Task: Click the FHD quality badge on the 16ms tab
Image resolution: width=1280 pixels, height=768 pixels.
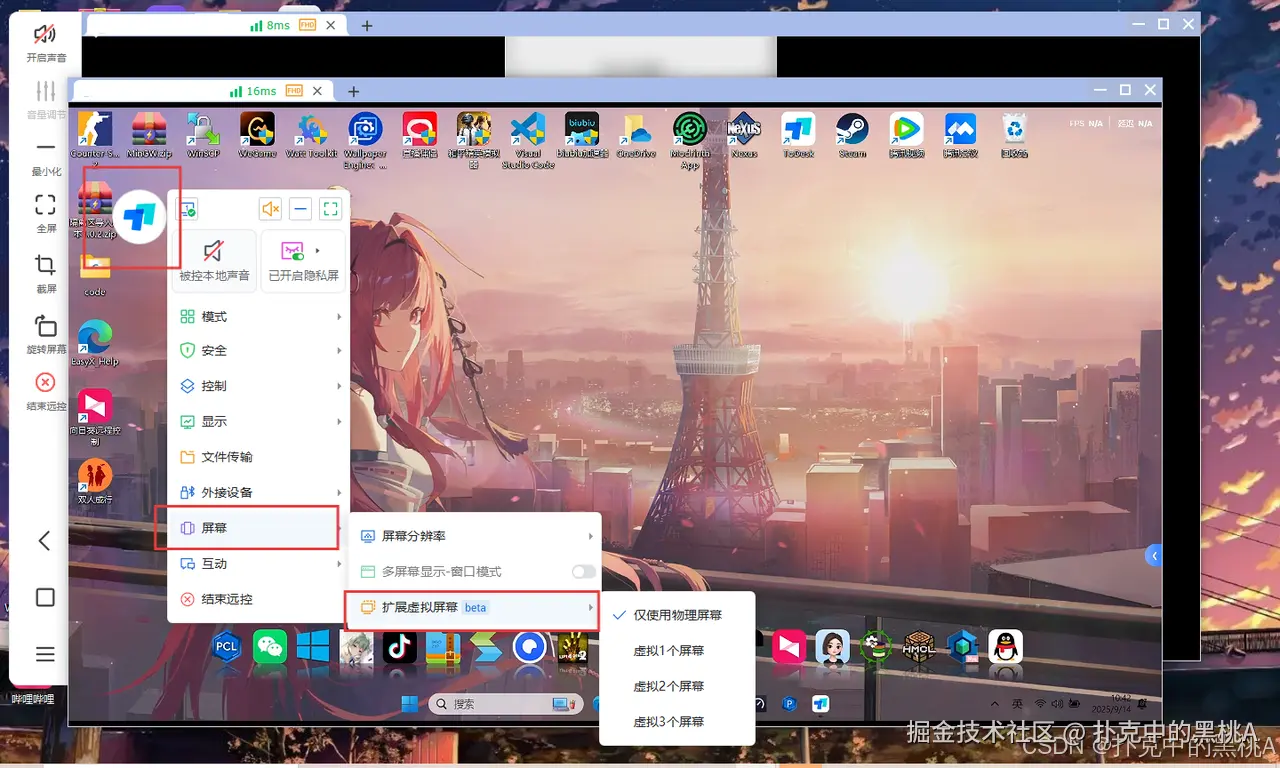Action: [294, 91]
